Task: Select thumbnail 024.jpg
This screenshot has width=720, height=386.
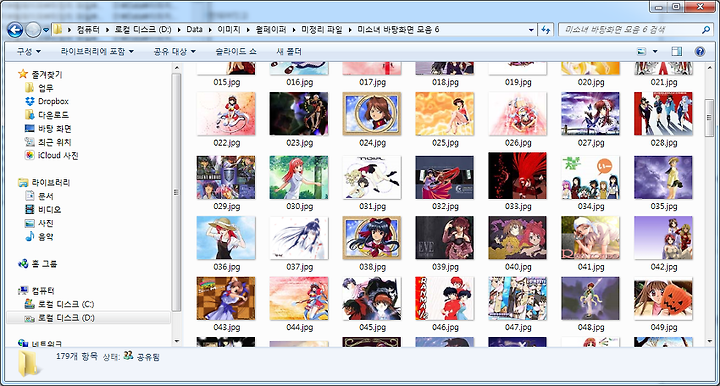Action: [372, 114]
